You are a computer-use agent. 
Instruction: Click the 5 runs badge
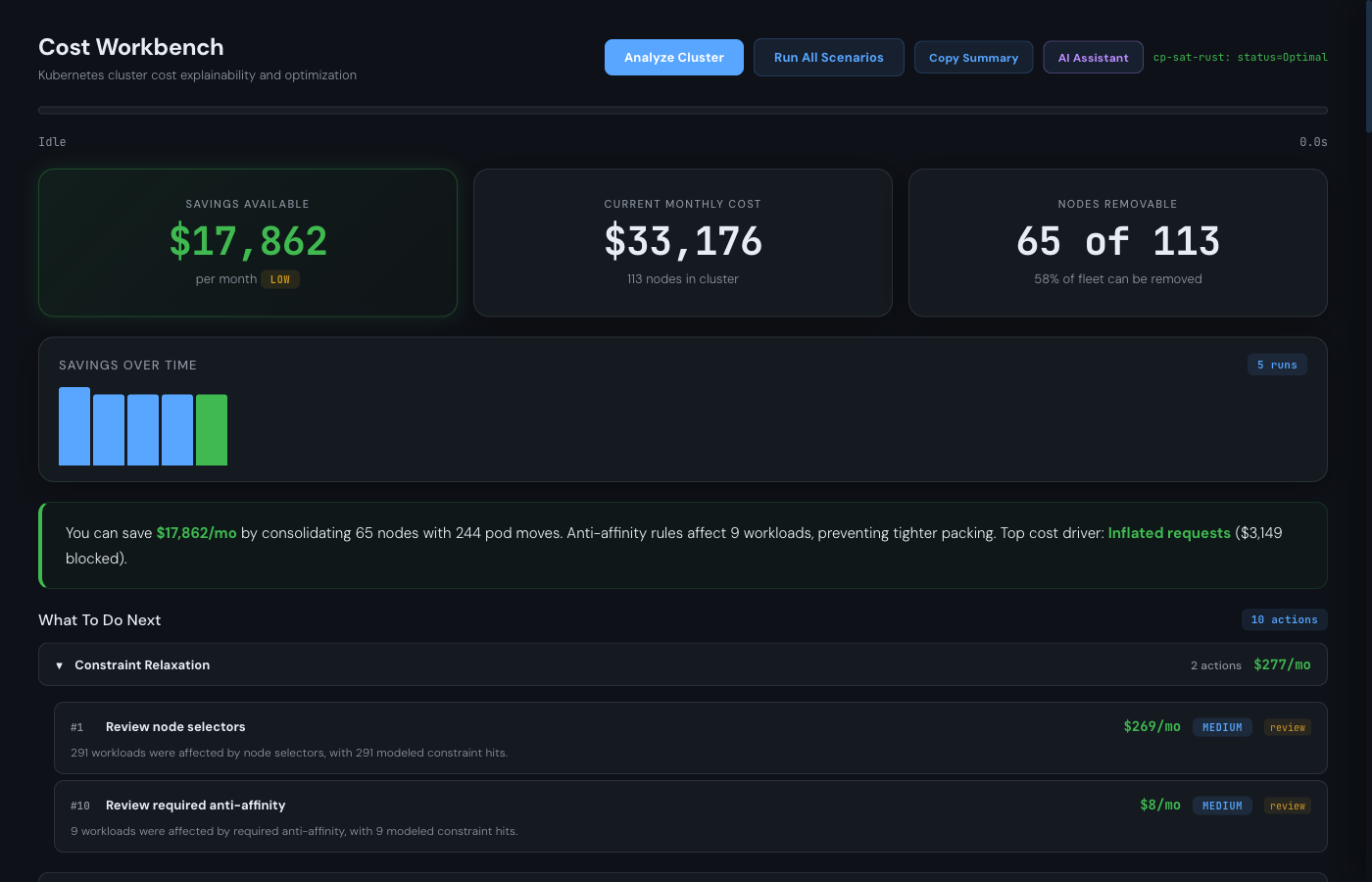click(1277, 365)
